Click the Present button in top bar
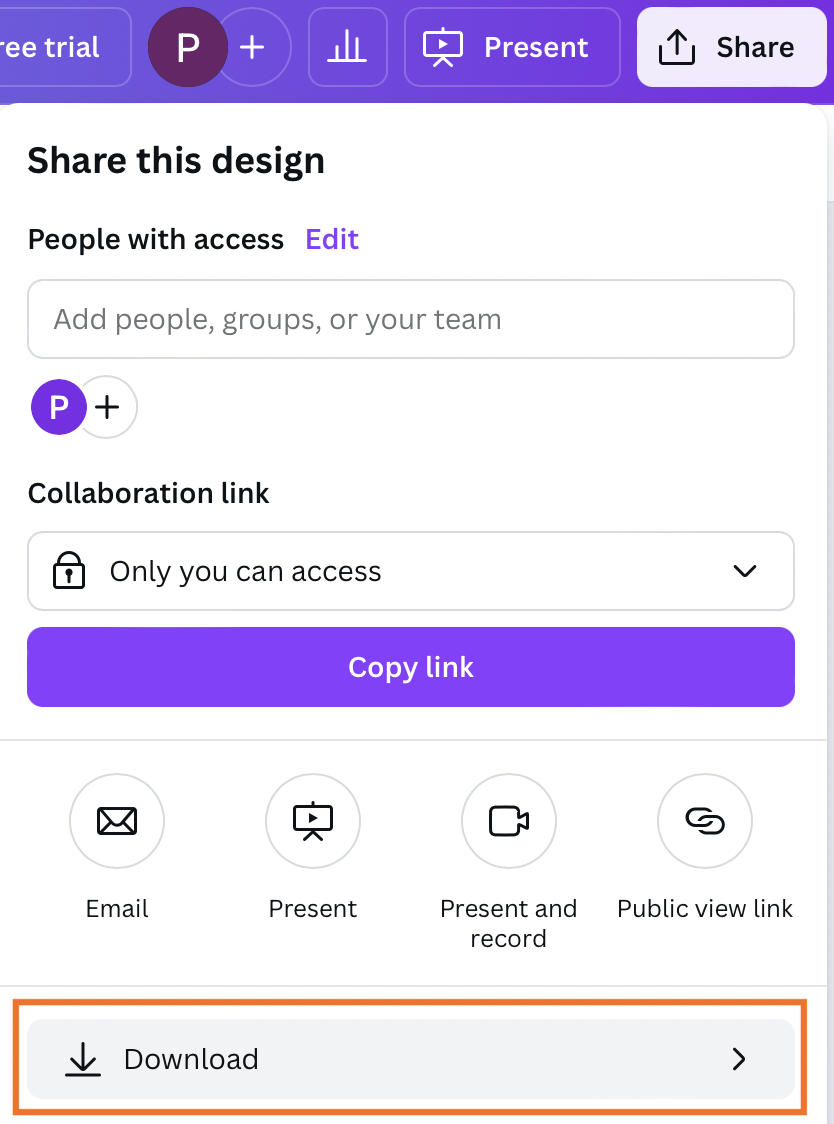Screen dimensions: 834x1124 tap(512, 47)
